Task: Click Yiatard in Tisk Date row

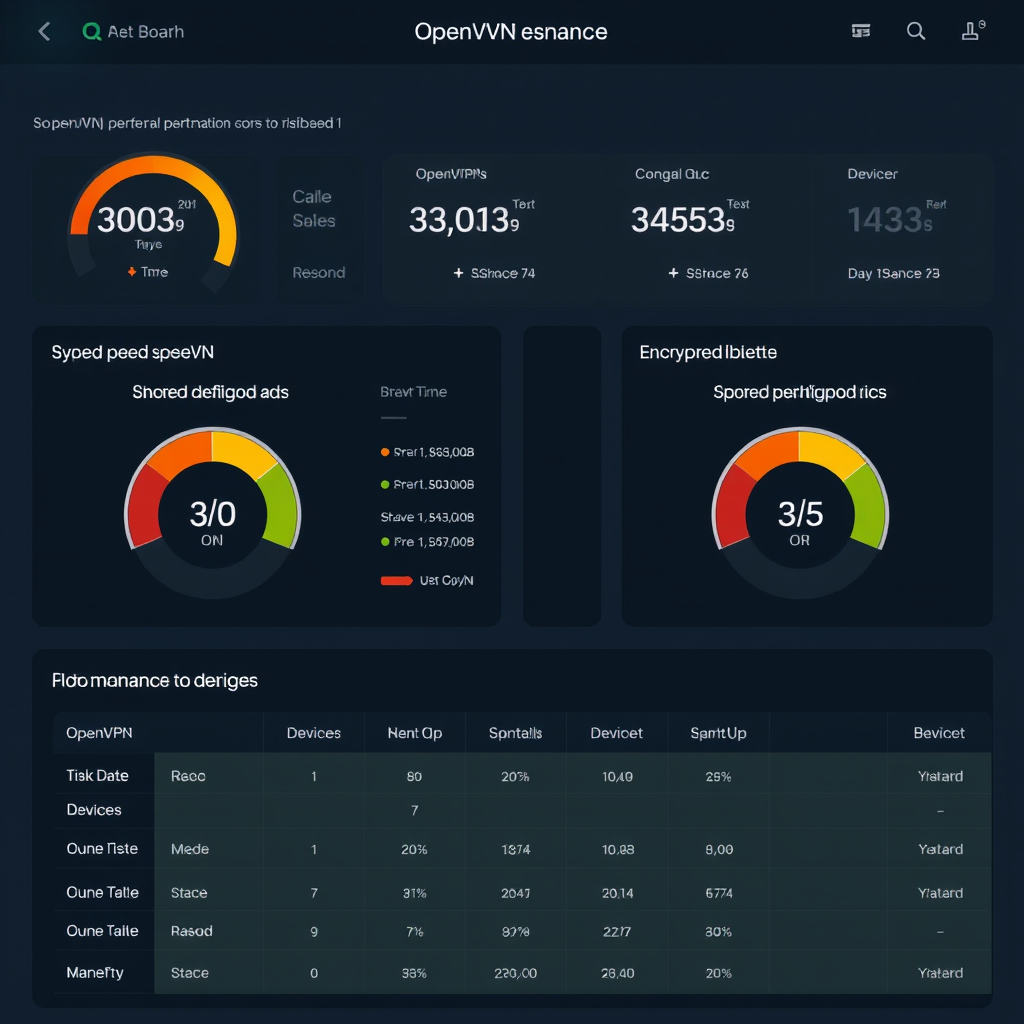Action: coord(940,776)
